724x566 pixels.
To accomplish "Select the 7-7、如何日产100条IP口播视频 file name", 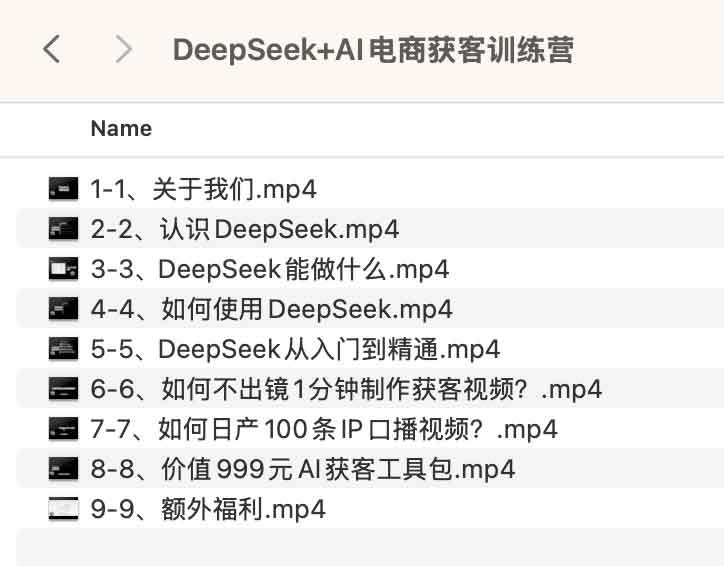I will click(324, 429).
